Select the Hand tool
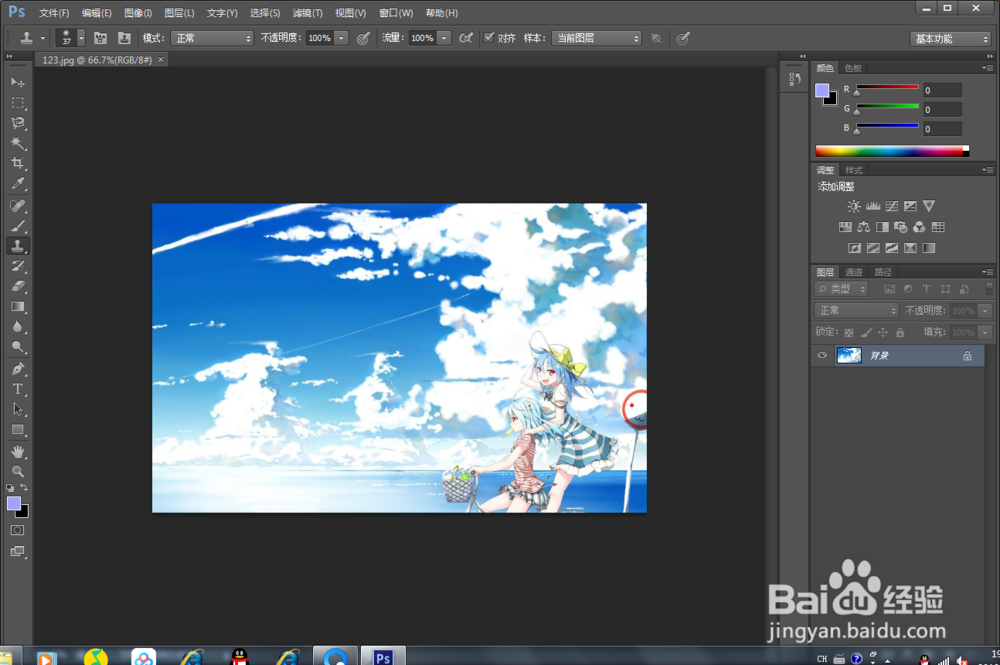Screen dimensions: 1000x665 click(18, 451)
